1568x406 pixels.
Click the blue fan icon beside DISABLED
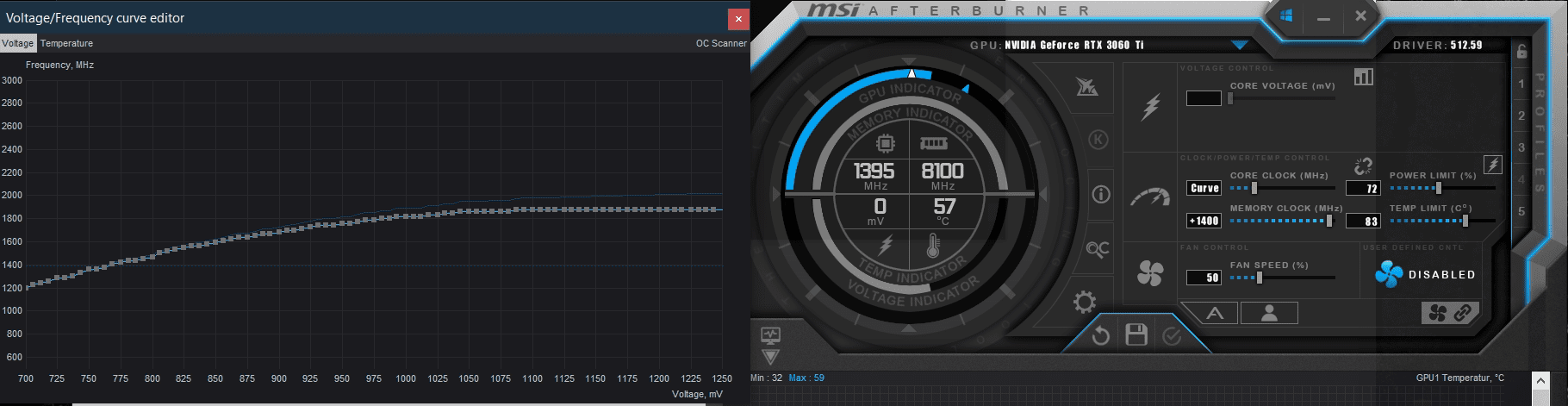click(1389, 274)
